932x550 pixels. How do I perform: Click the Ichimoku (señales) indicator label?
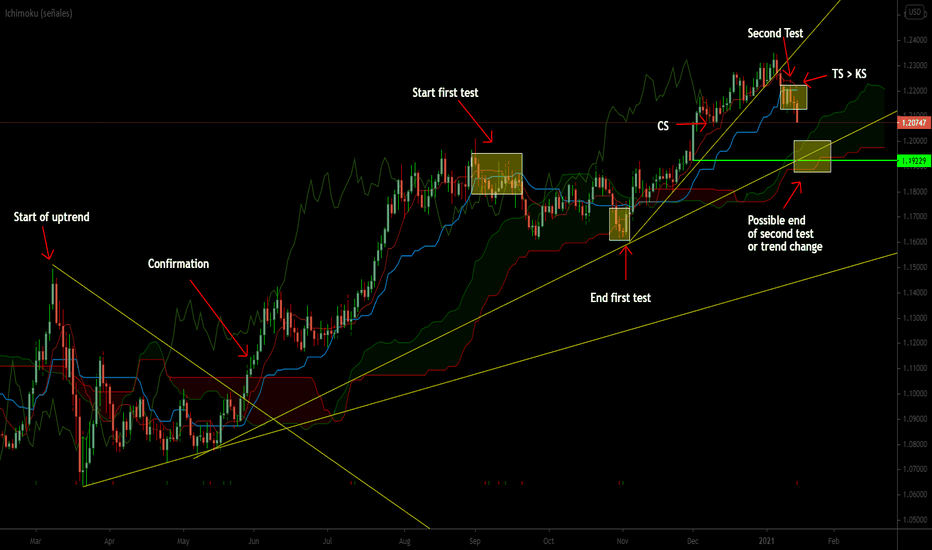click(x=39, y=13)
